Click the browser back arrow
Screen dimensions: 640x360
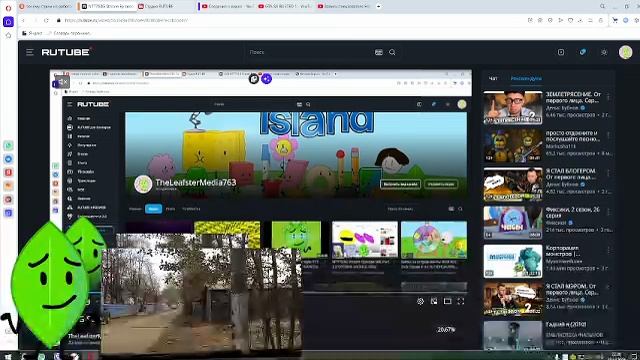tap(24, 20)
